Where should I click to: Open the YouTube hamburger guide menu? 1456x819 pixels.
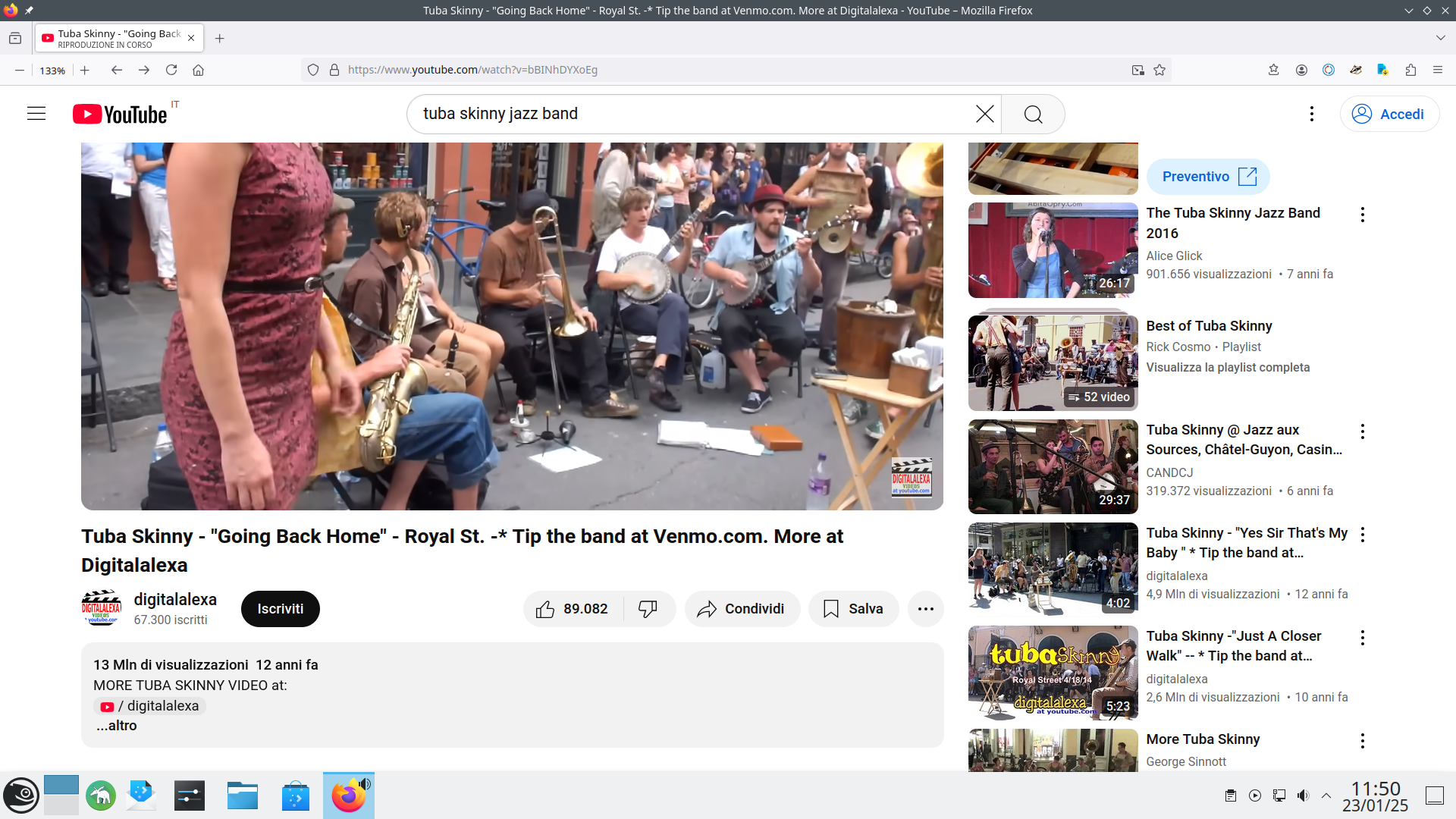click(36, 114)
